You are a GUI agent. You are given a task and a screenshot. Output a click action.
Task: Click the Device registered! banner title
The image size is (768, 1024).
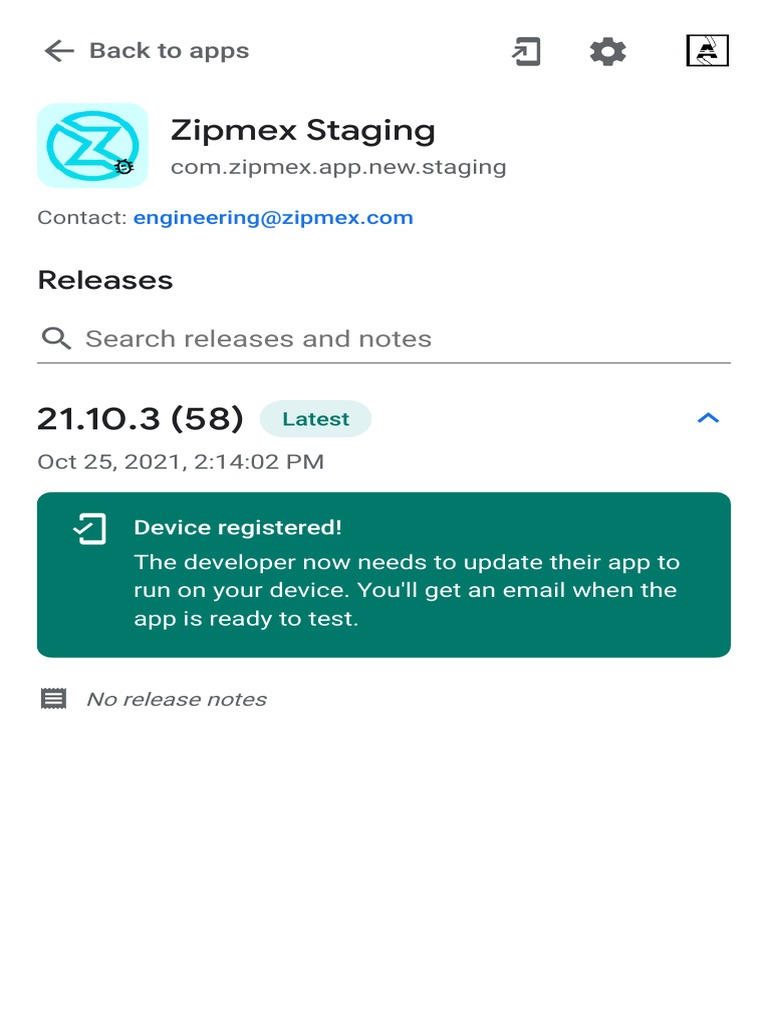(x=238, y=528)
